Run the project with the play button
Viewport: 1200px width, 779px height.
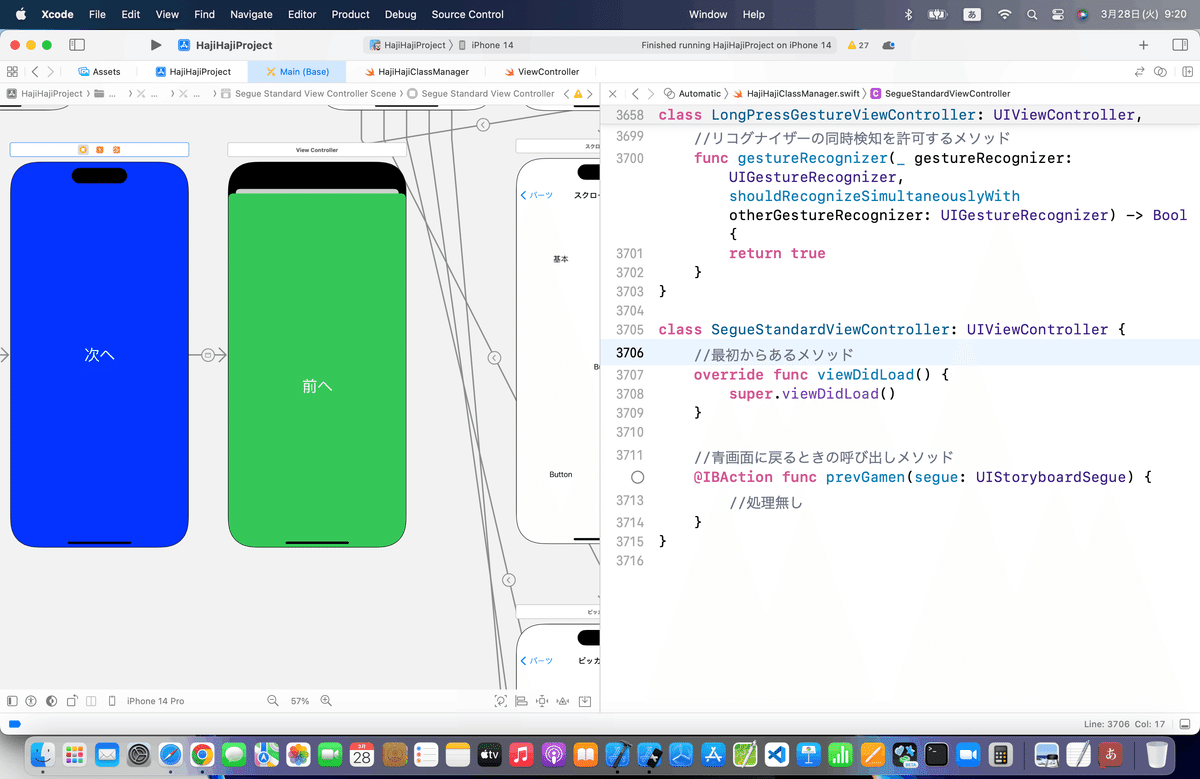pyautogui.click(x=156, y=45)
